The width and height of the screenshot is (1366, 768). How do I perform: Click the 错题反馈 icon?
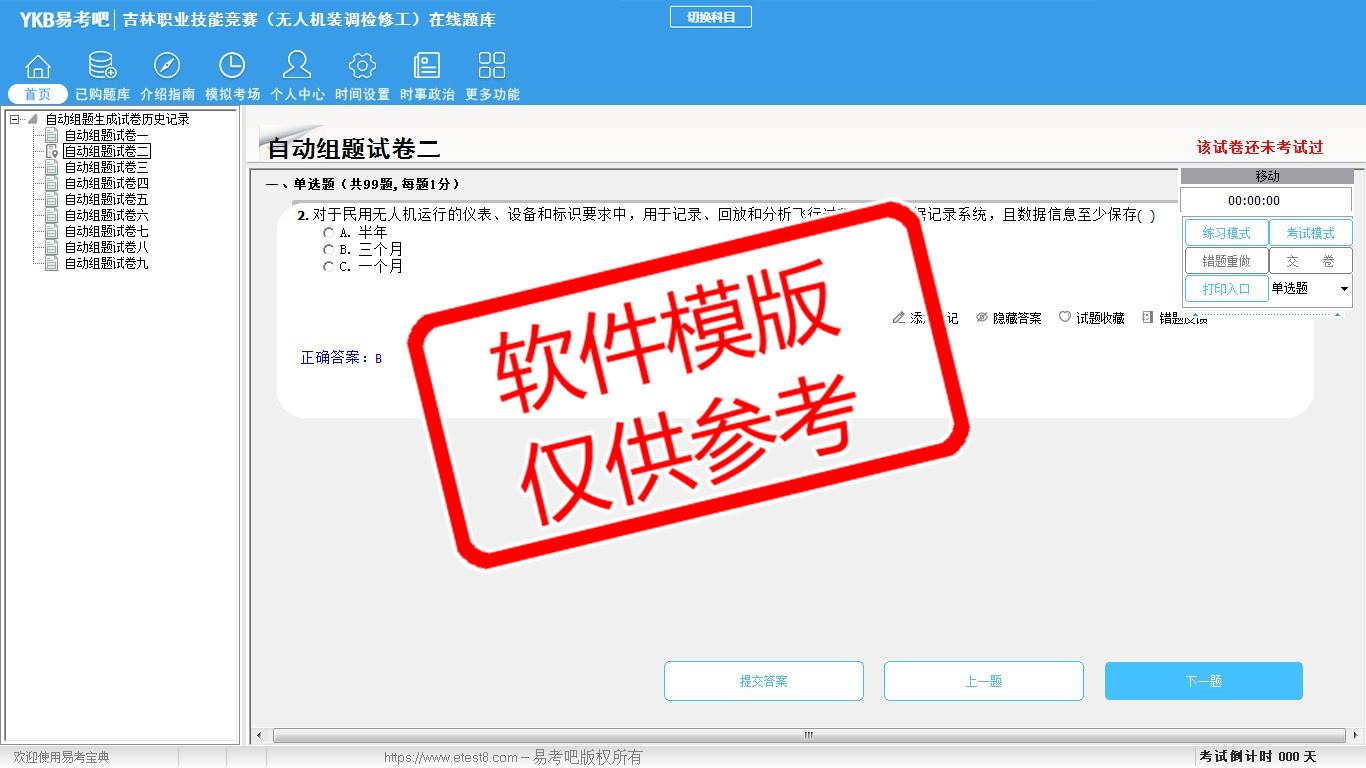tap(1148, 318)
